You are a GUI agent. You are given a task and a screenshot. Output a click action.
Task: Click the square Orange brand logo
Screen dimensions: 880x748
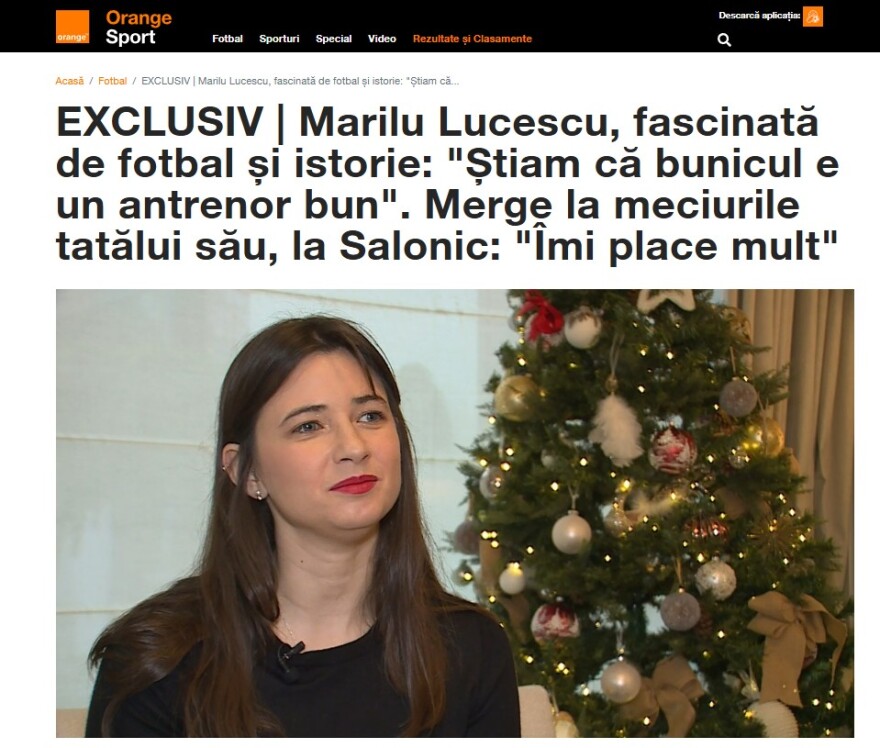pos(72,26)
